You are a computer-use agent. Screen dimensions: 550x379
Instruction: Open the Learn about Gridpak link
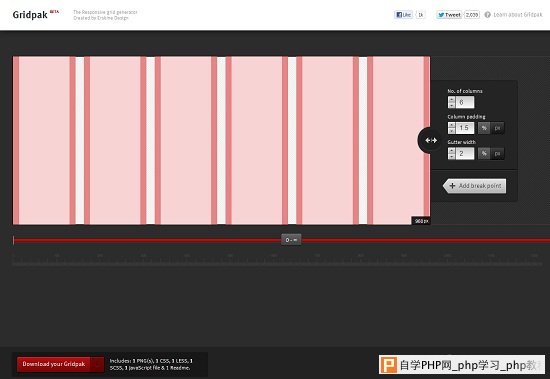518,15
